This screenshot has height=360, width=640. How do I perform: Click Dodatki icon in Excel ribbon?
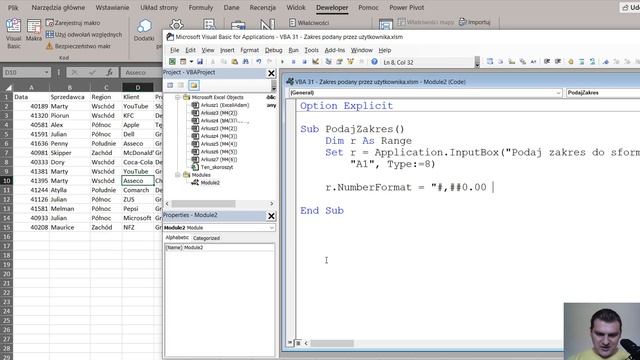coord(144,31)
